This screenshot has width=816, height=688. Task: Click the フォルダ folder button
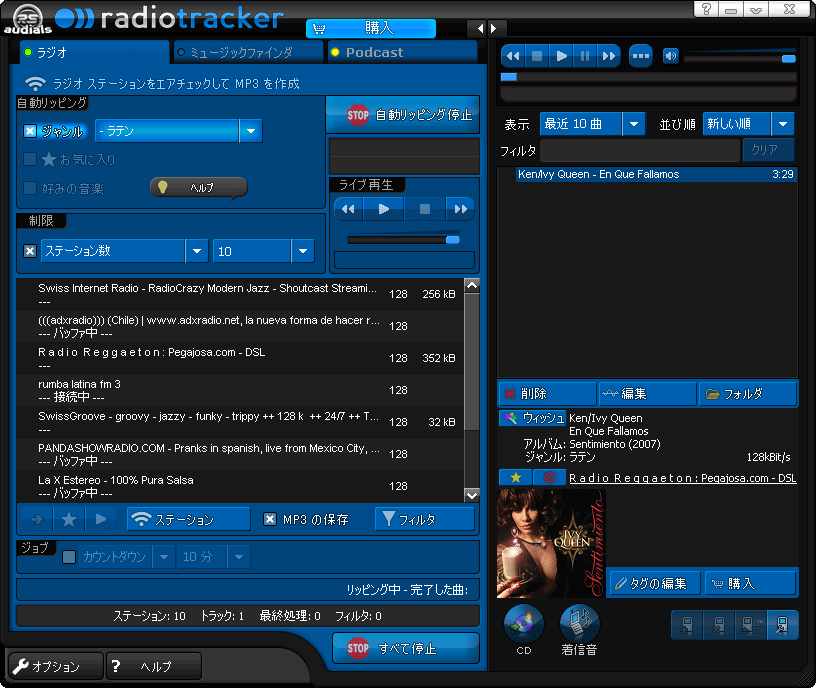(x=748, y=393)
